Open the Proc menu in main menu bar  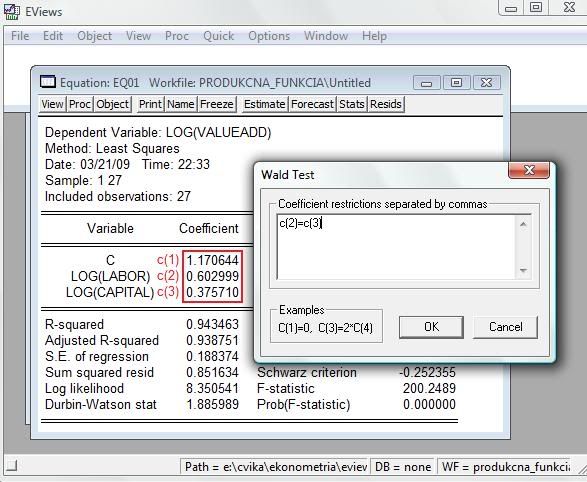click(177, 36)
